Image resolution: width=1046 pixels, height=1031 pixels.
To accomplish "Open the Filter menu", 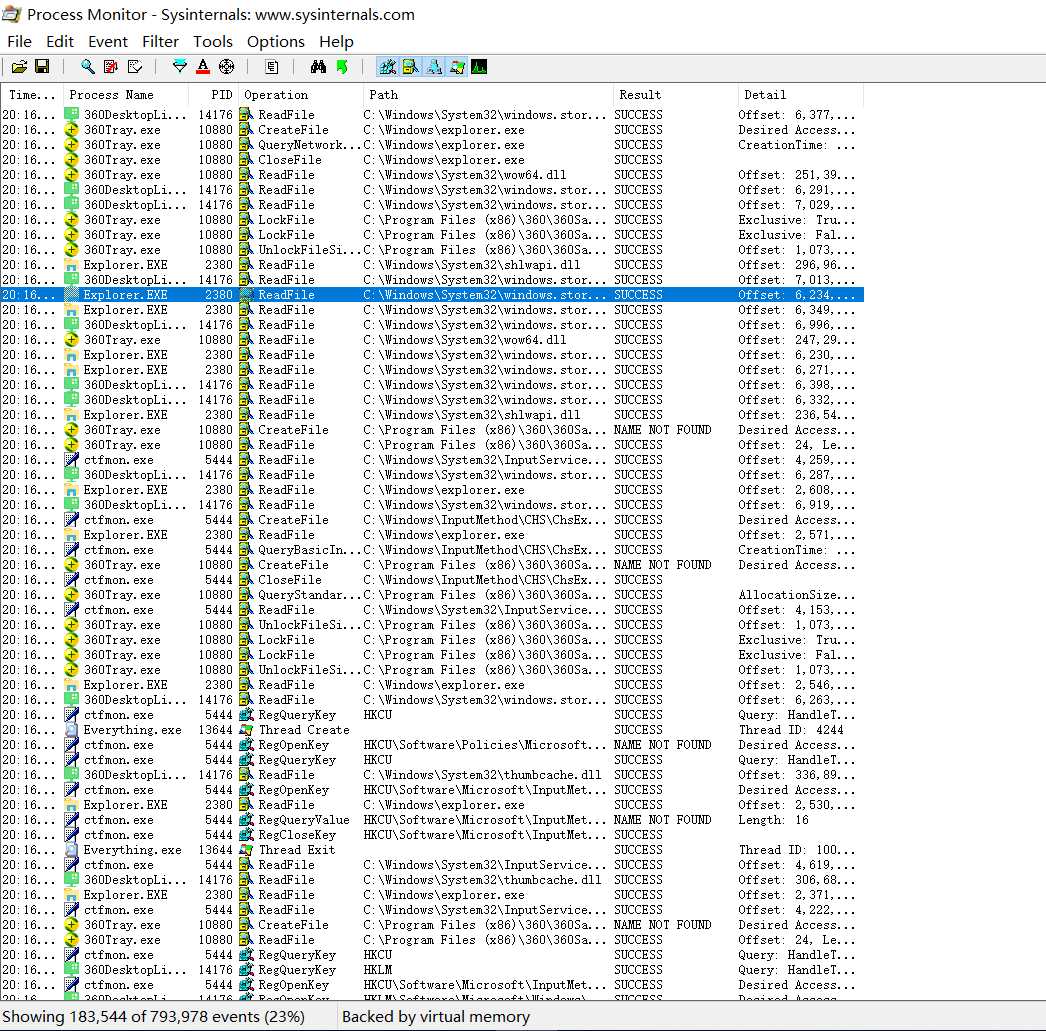I will 160,41.
